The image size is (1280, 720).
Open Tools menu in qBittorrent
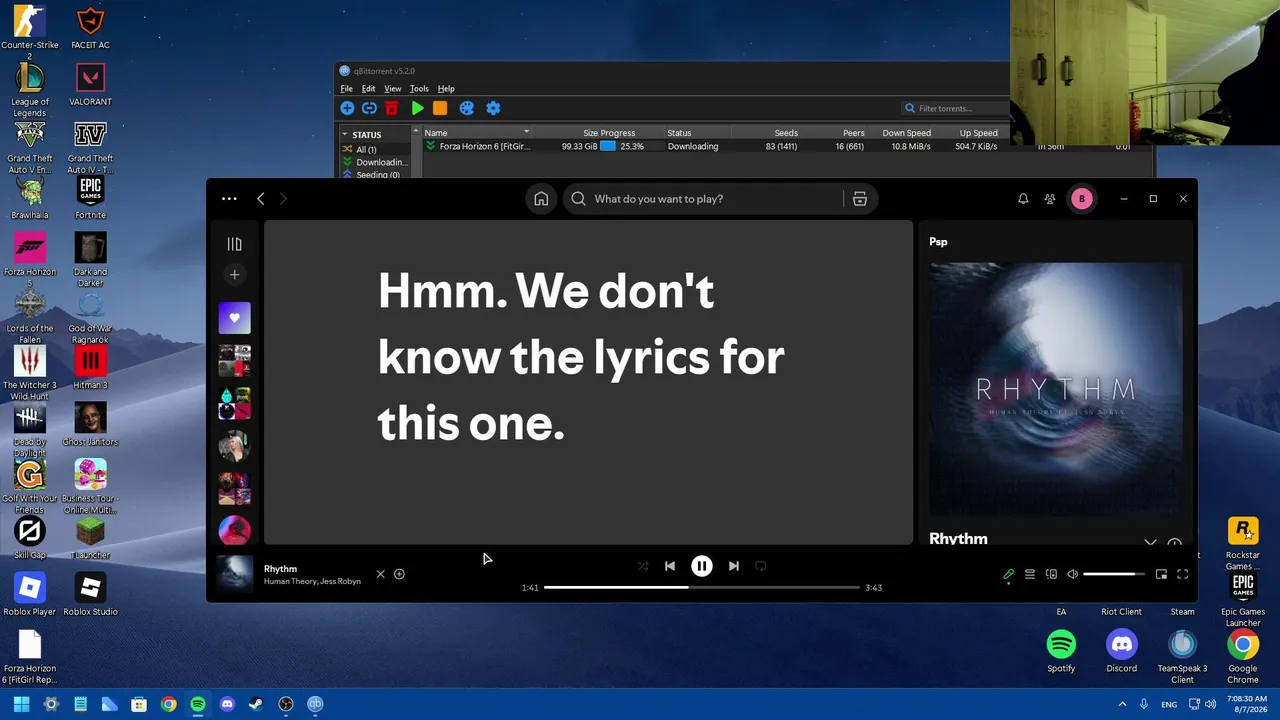coord(419,89)
